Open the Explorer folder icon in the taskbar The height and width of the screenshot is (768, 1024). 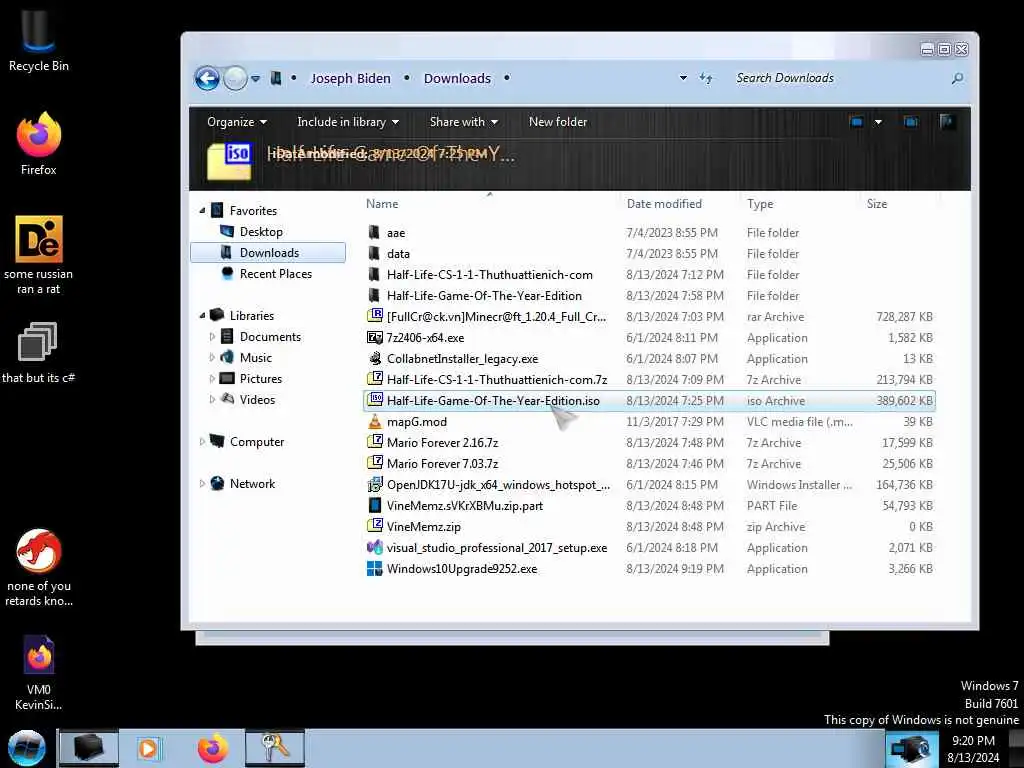[89, 748]
